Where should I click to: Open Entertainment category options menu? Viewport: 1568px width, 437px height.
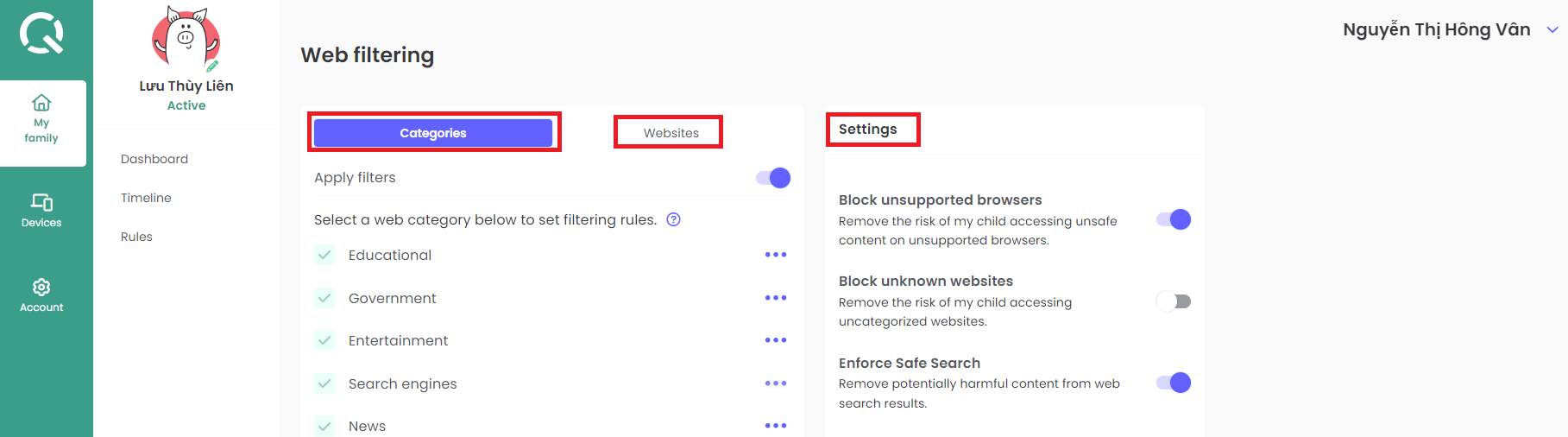pyautogui.click(x=776, y=340)
